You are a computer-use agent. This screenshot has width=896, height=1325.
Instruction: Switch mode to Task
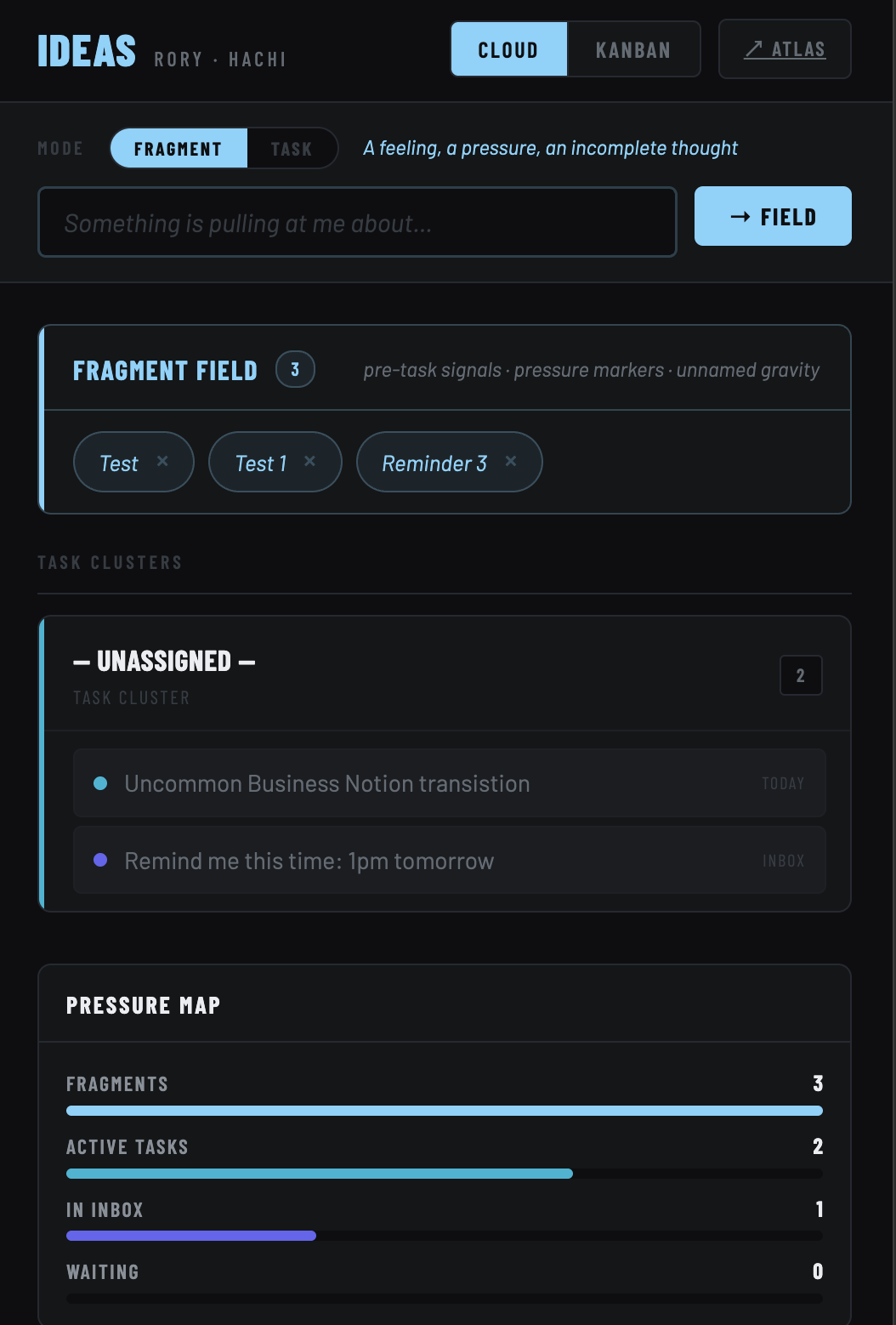292,149
